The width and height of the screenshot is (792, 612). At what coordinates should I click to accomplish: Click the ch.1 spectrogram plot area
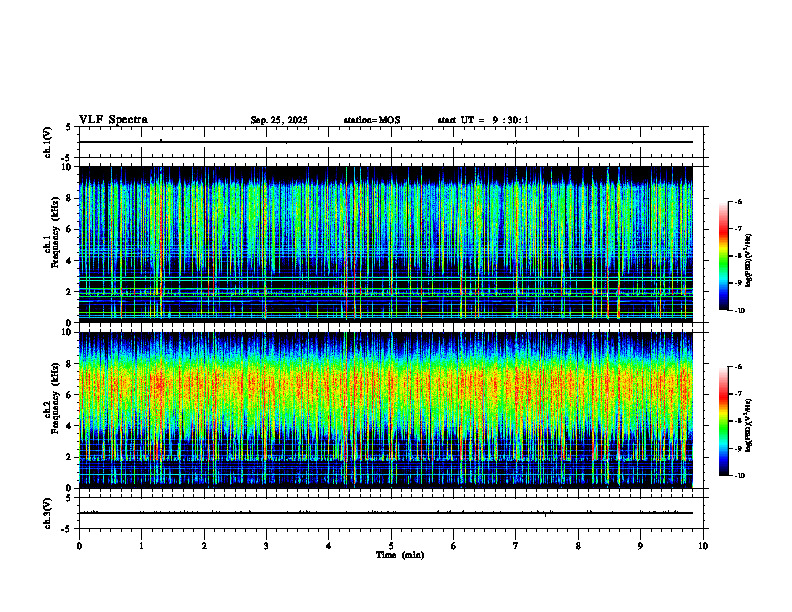point(386,244)
